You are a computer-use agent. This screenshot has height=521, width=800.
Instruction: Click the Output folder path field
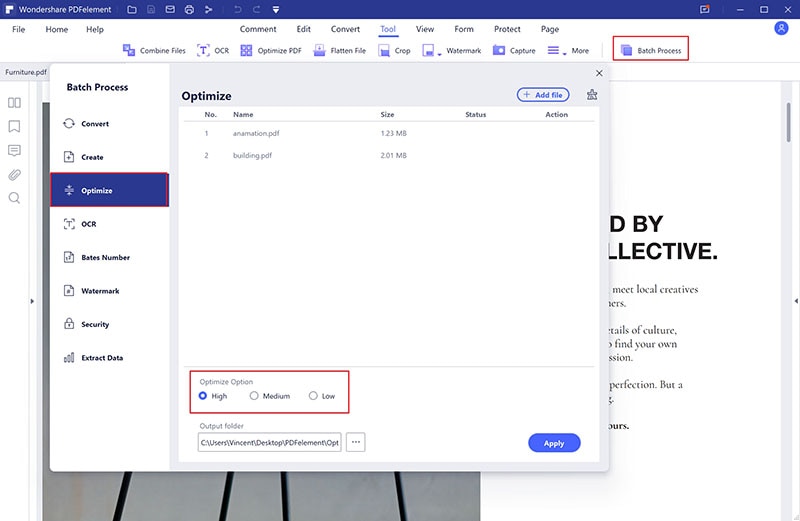point(269,442)
